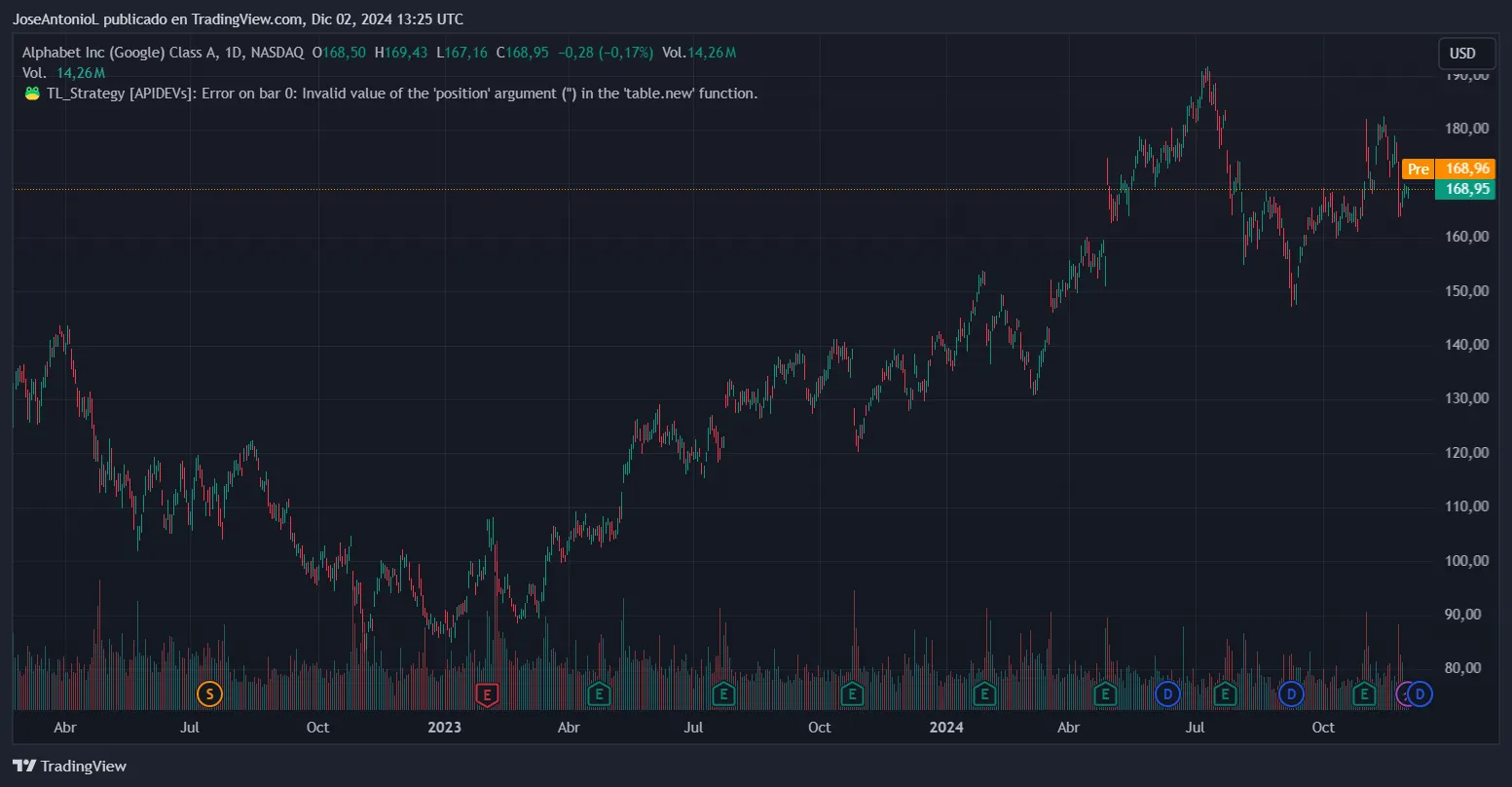Click the 2023 label on time axis
The image size is (1512, 787).
(x=445, y=728)
